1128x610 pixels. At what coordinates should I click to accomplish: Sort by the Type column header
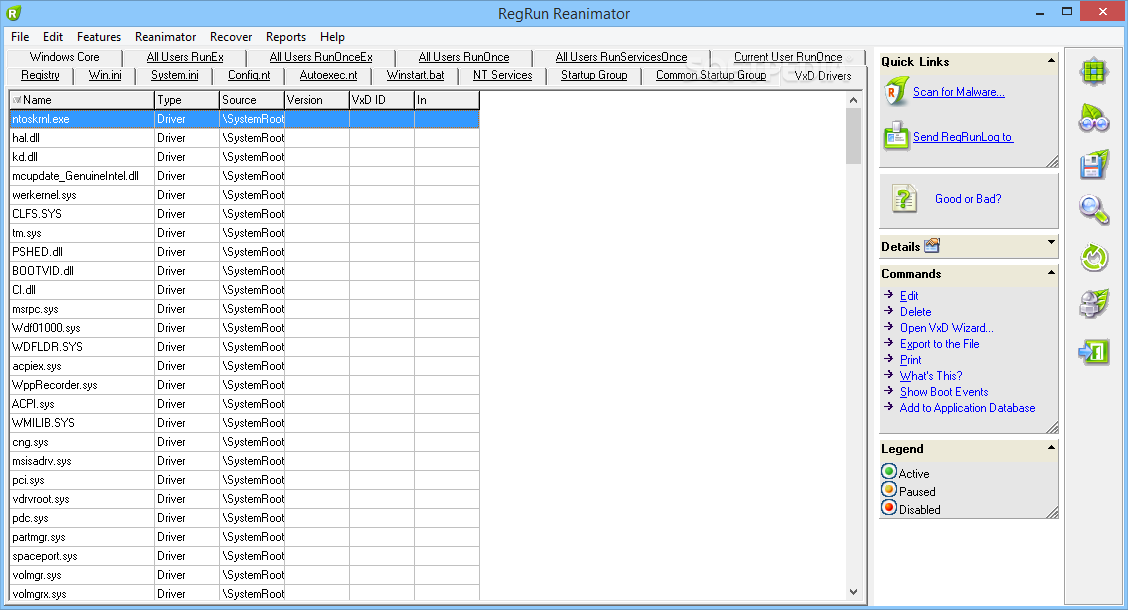click(187, 100)
